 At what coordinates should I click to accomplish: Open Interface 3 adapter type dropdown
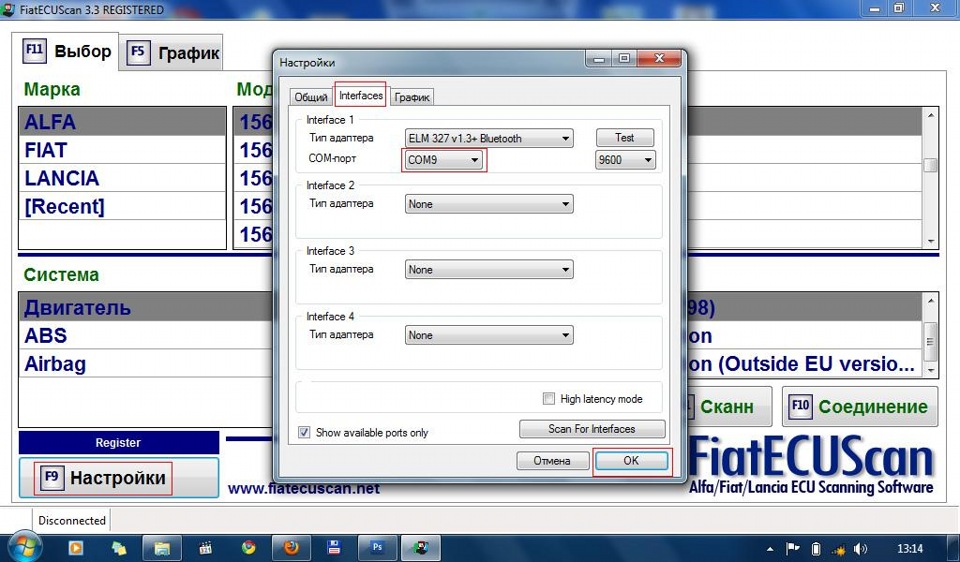(x=489, y=269)
